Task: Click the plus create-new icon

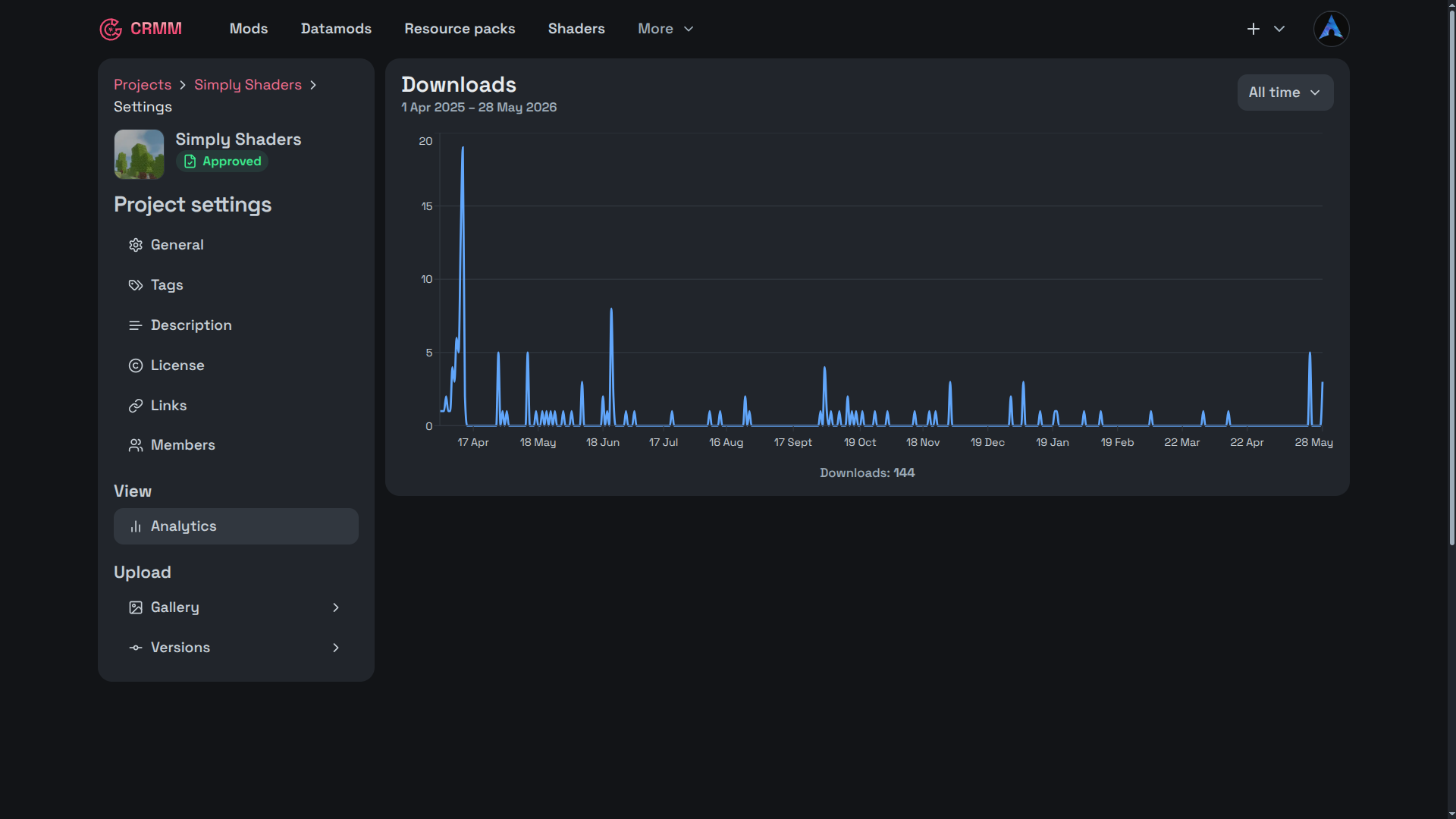Action: (1254, 29)
